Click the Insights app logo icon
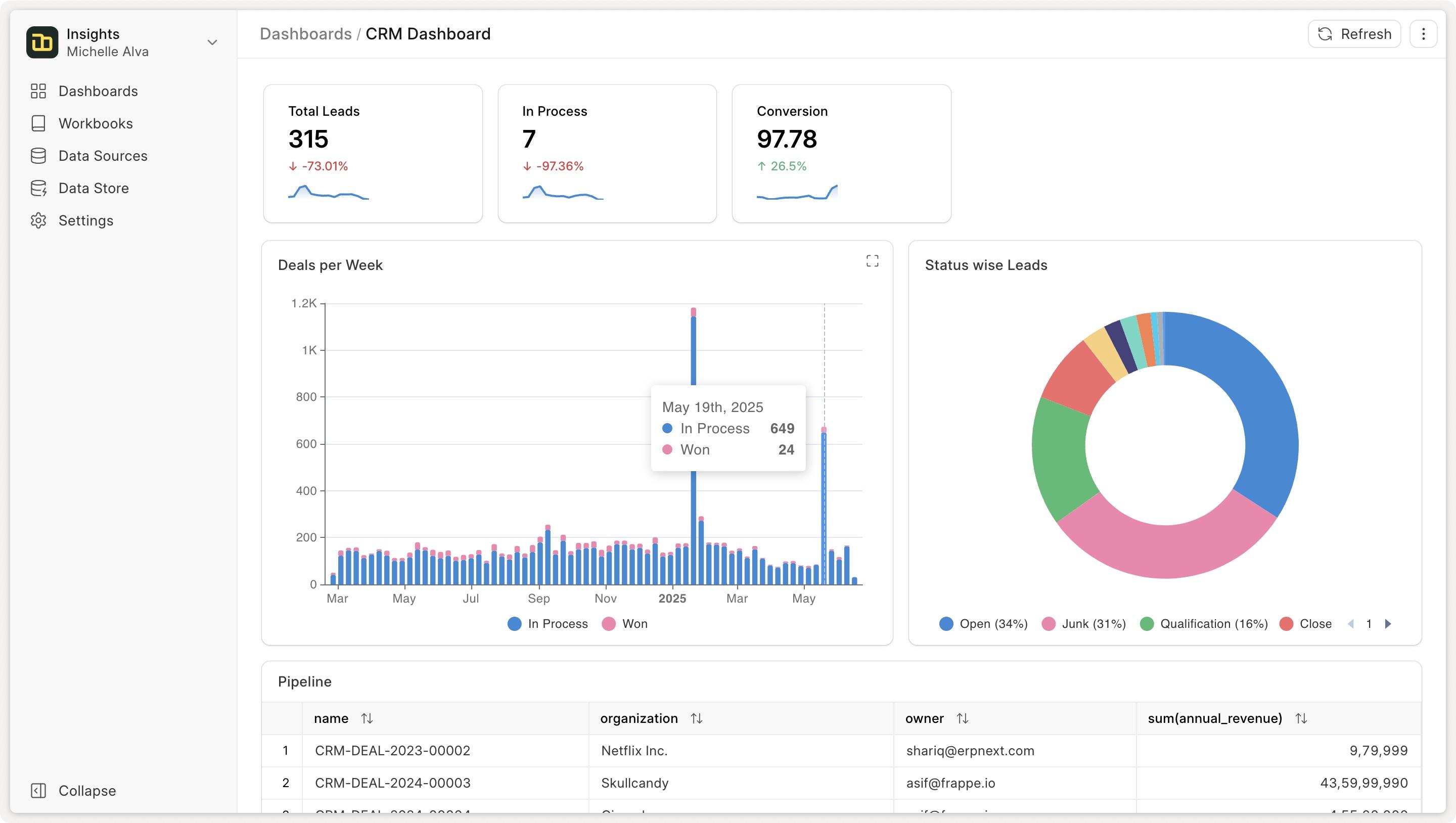Viewport: 1456px width, 823px height. coord(42,42)
